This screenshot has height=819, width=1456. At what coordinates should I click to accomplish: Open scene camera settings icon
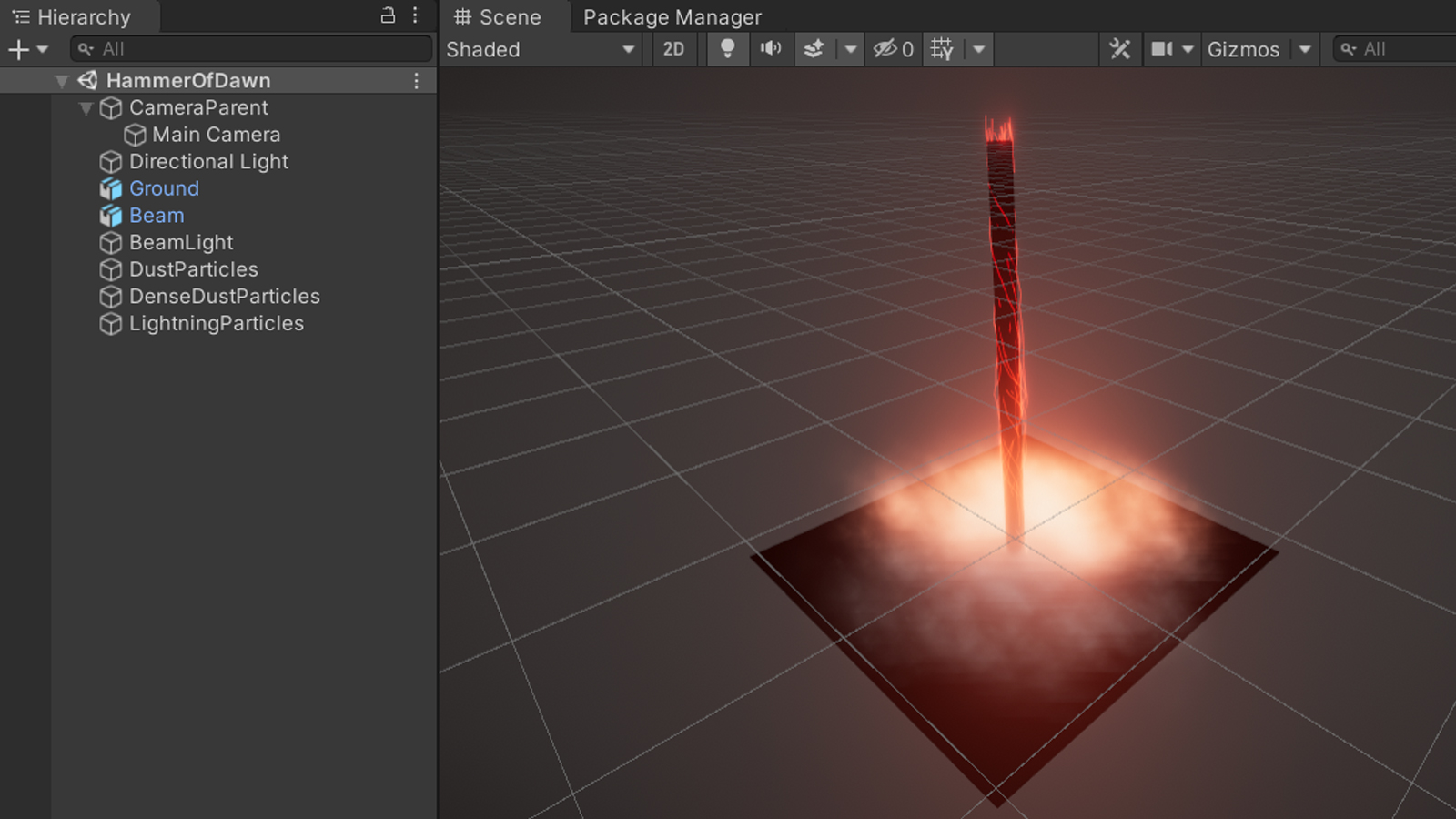coord(1161,49)
